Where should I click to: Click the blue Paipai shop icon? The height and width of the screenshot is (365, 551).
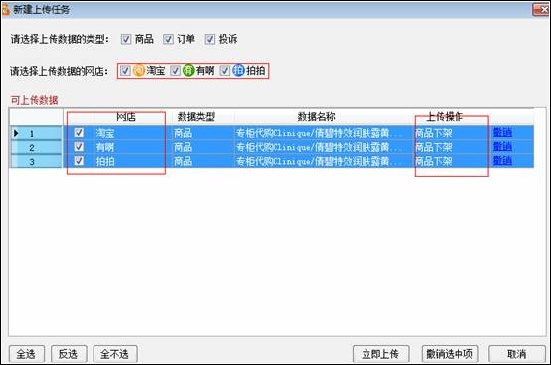click(238, 71)
